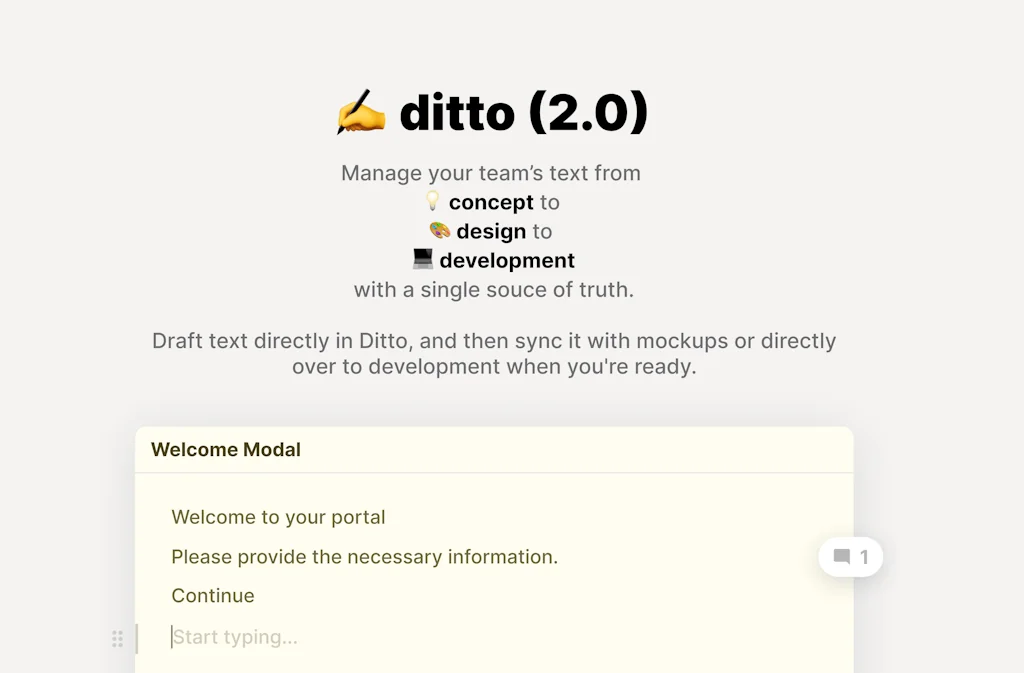Click the bold concept text
Image resolution: width=1024 pixels, height=673 pixels.
point(490,202)
